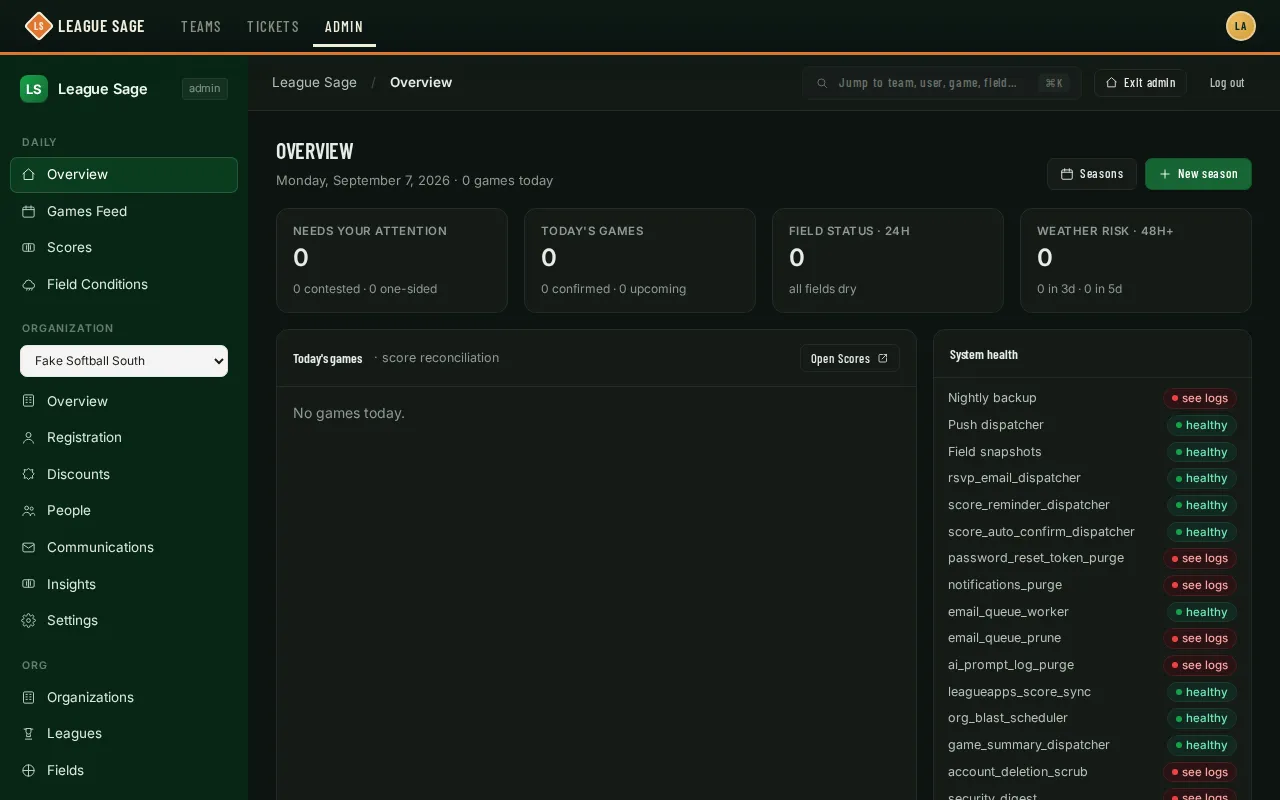Click the Log out link
This screenshot has height=800, width=1280.
pos(1227,83)
